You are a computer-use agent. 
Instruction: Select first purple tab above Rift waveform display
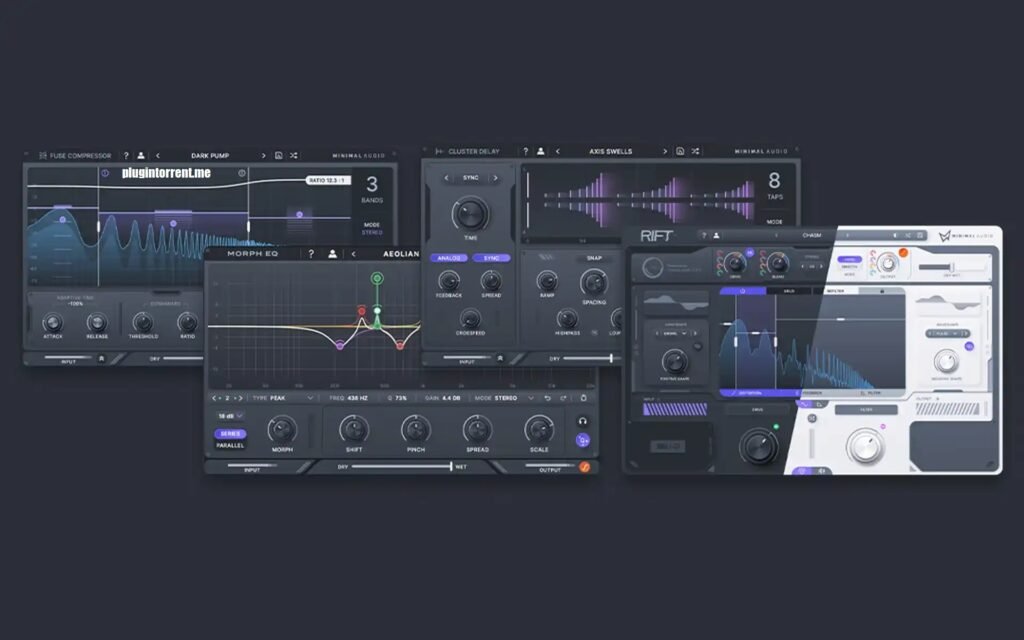pos(743,291)
